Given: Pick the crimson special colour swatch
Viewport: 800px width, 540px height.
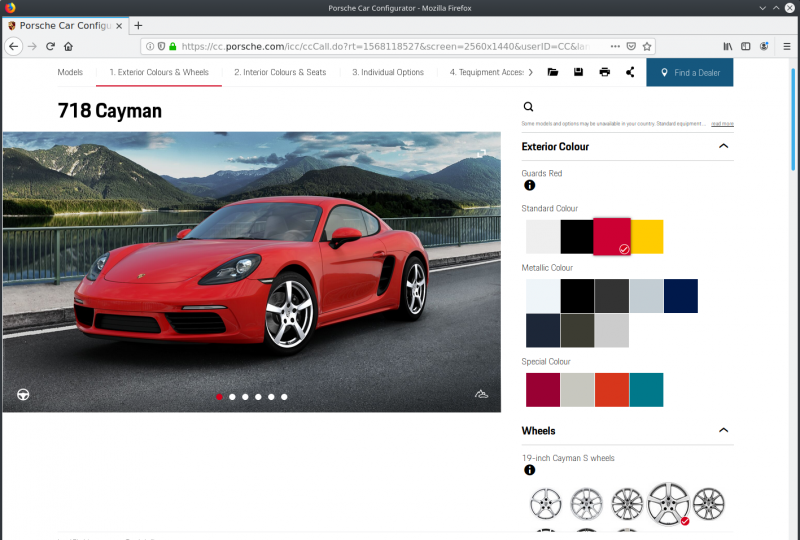Looking at the screenshot, I should pos(542,390).
